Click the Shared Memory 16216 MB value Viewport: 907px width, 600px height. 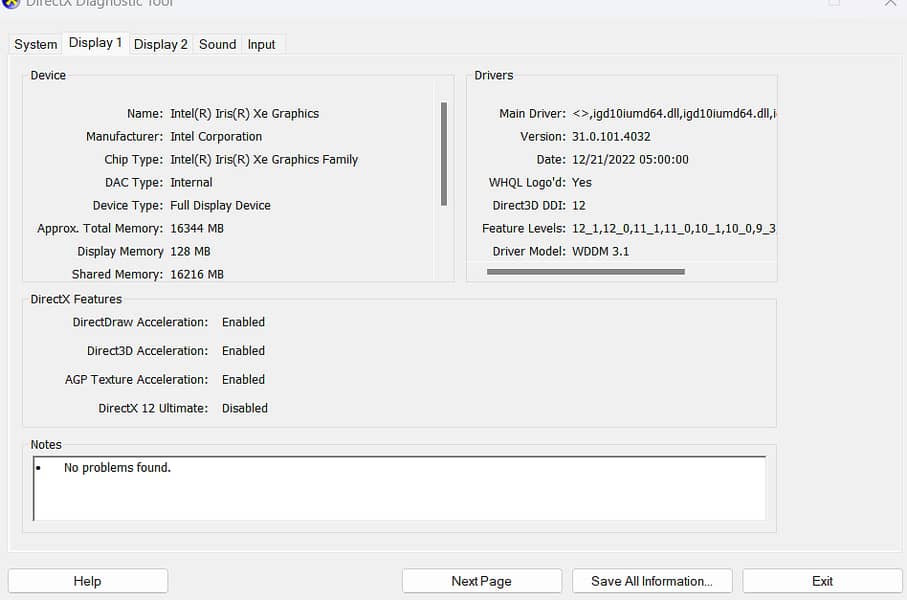pyautogui.click(x=197, y=274)
